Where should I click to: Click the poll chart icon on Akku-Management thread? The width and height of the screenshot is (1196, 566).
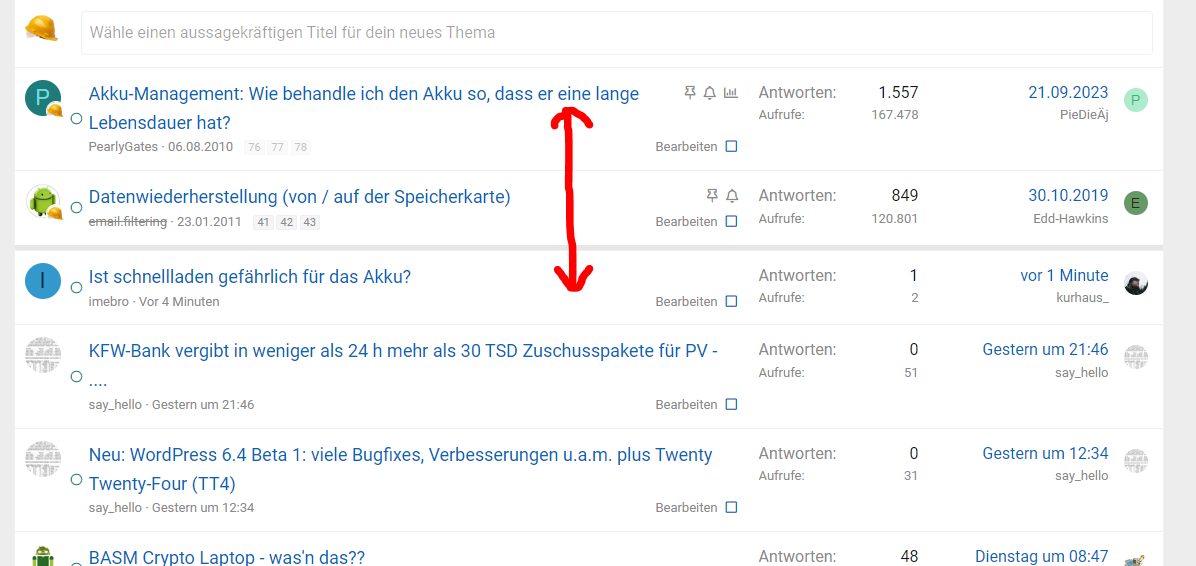pos(731,93)
